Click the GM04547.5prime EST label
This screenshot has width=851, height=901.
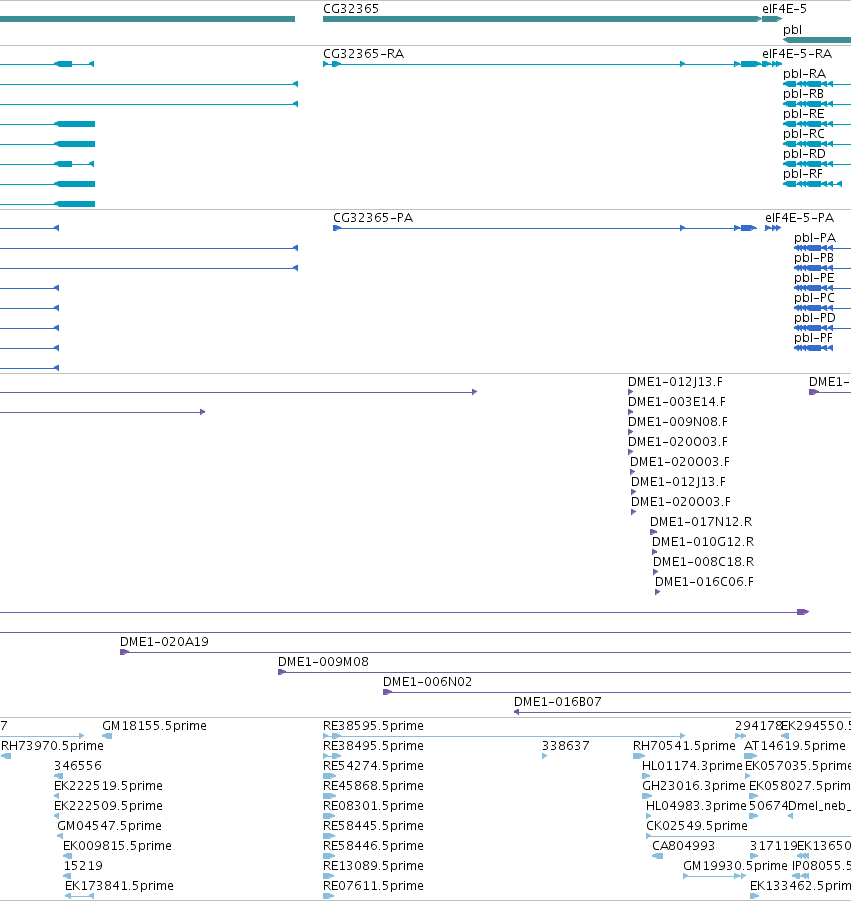coord(109,826)
